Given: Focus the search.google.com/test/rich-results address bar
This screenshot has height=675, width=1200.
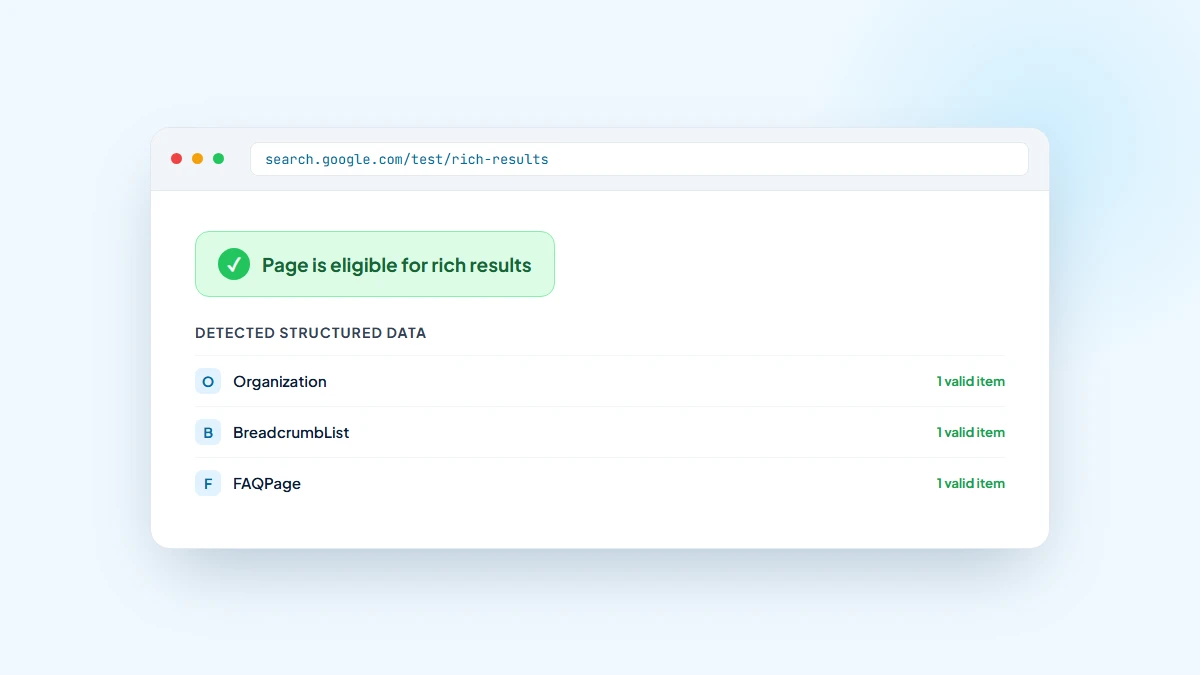Looking at the screenshot, I should 639,159.
